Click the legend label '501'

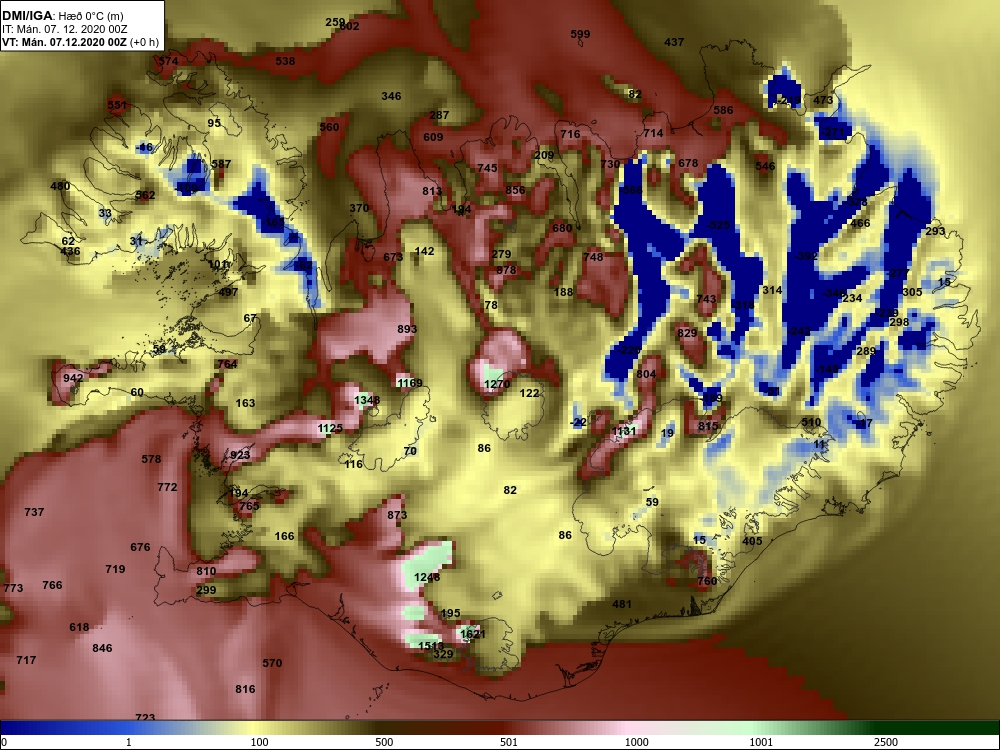coord(508,742)
